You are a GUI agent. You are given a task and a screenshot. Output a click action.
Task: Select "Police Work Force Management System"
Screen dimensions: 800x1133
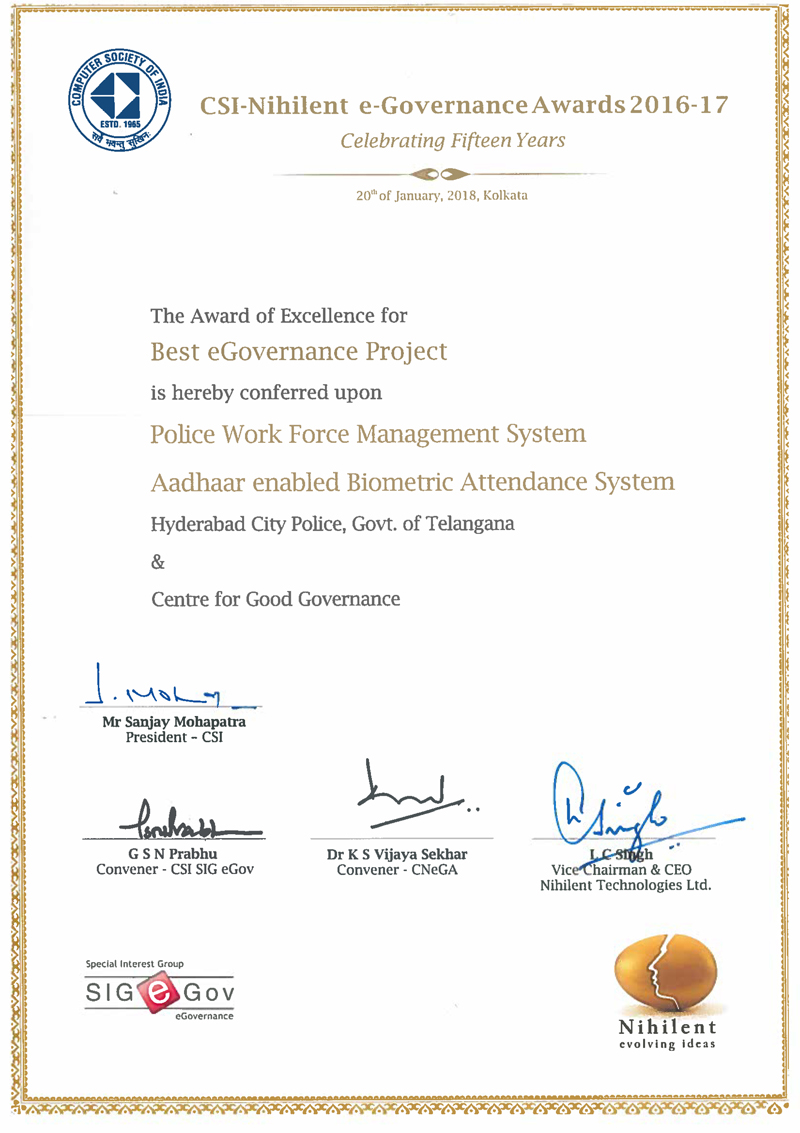click(369, 434)
